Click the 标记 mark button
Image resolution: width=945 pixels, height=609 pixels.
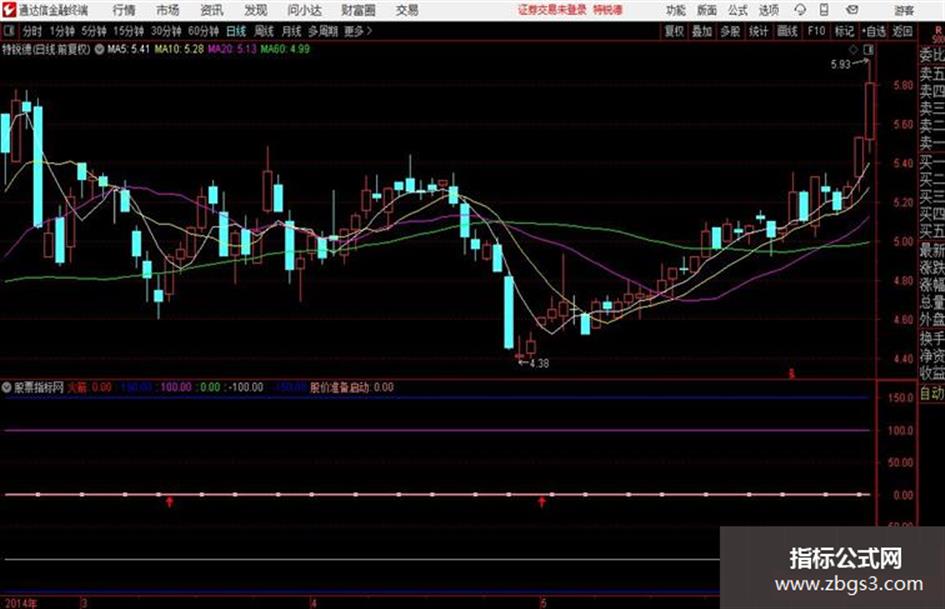pos(844,31)
